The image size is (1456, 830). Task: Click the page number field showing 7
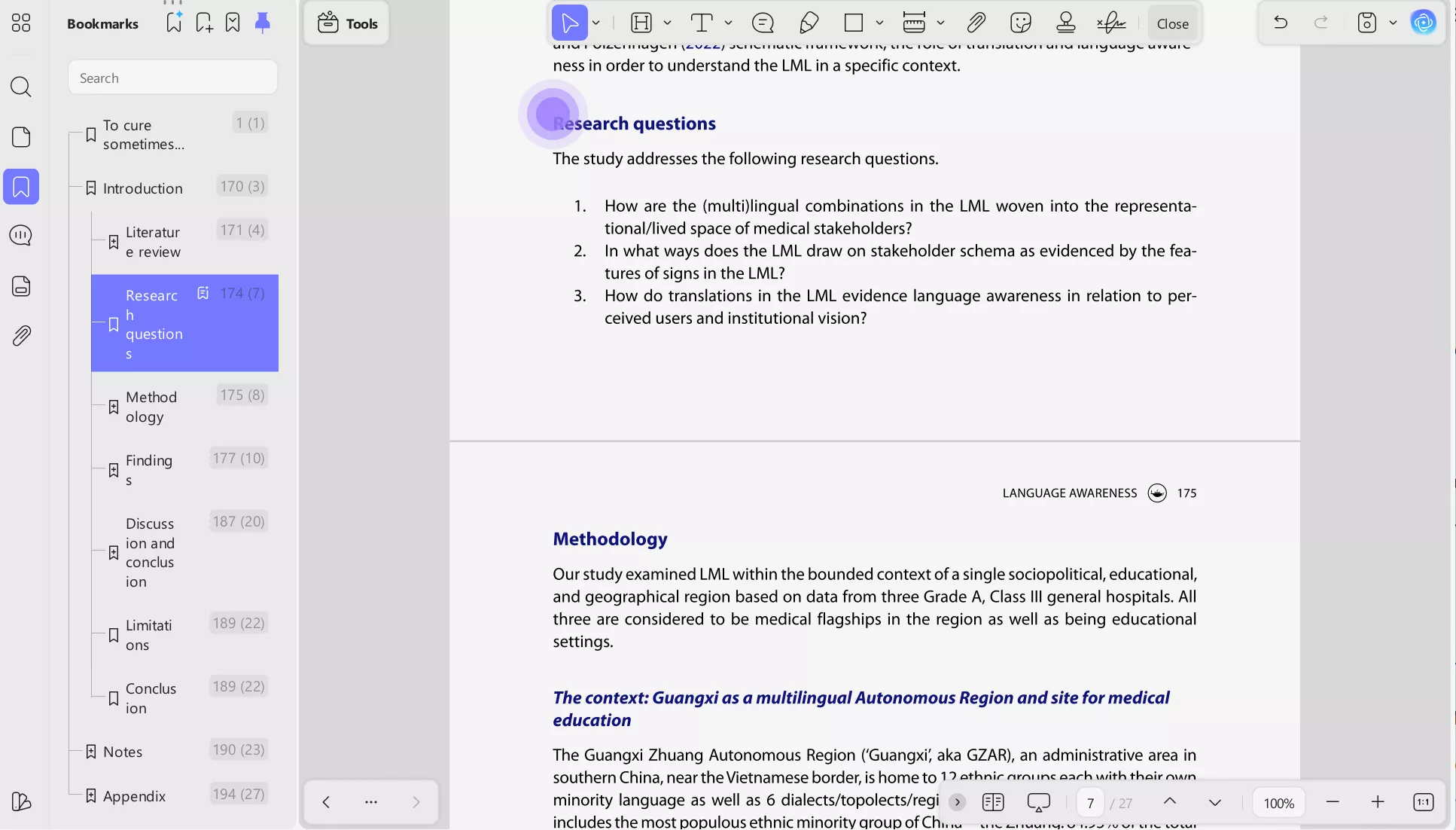[1091, 803]
